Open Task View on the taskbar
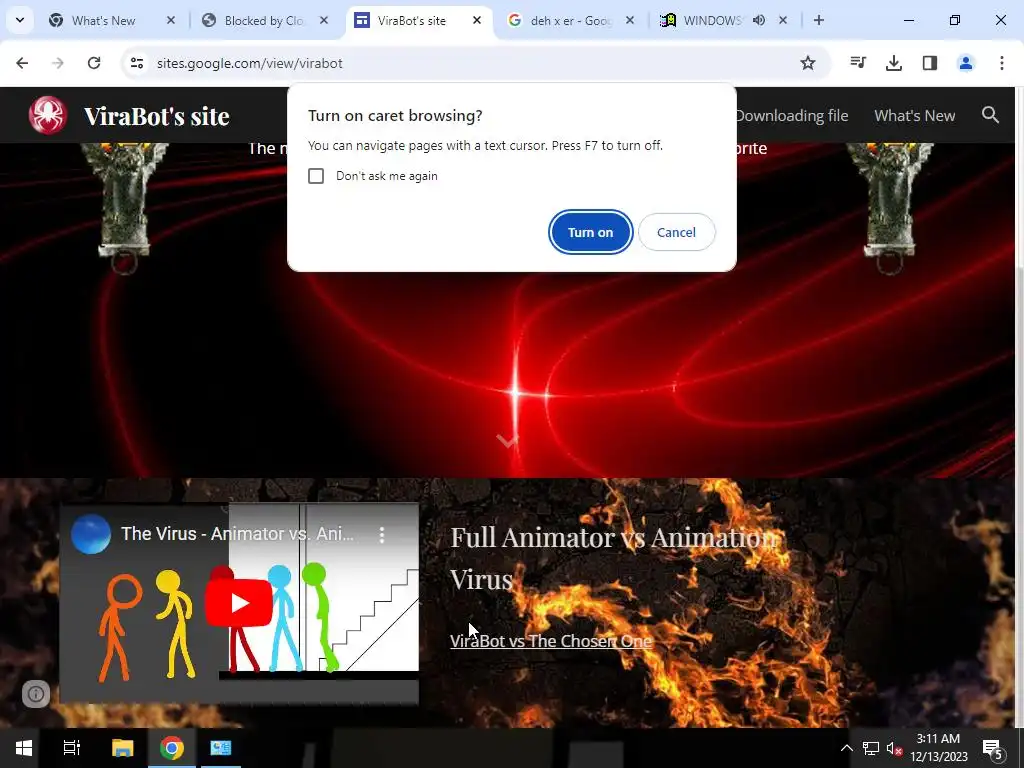The image size is (1024, 768). [71, 748]
